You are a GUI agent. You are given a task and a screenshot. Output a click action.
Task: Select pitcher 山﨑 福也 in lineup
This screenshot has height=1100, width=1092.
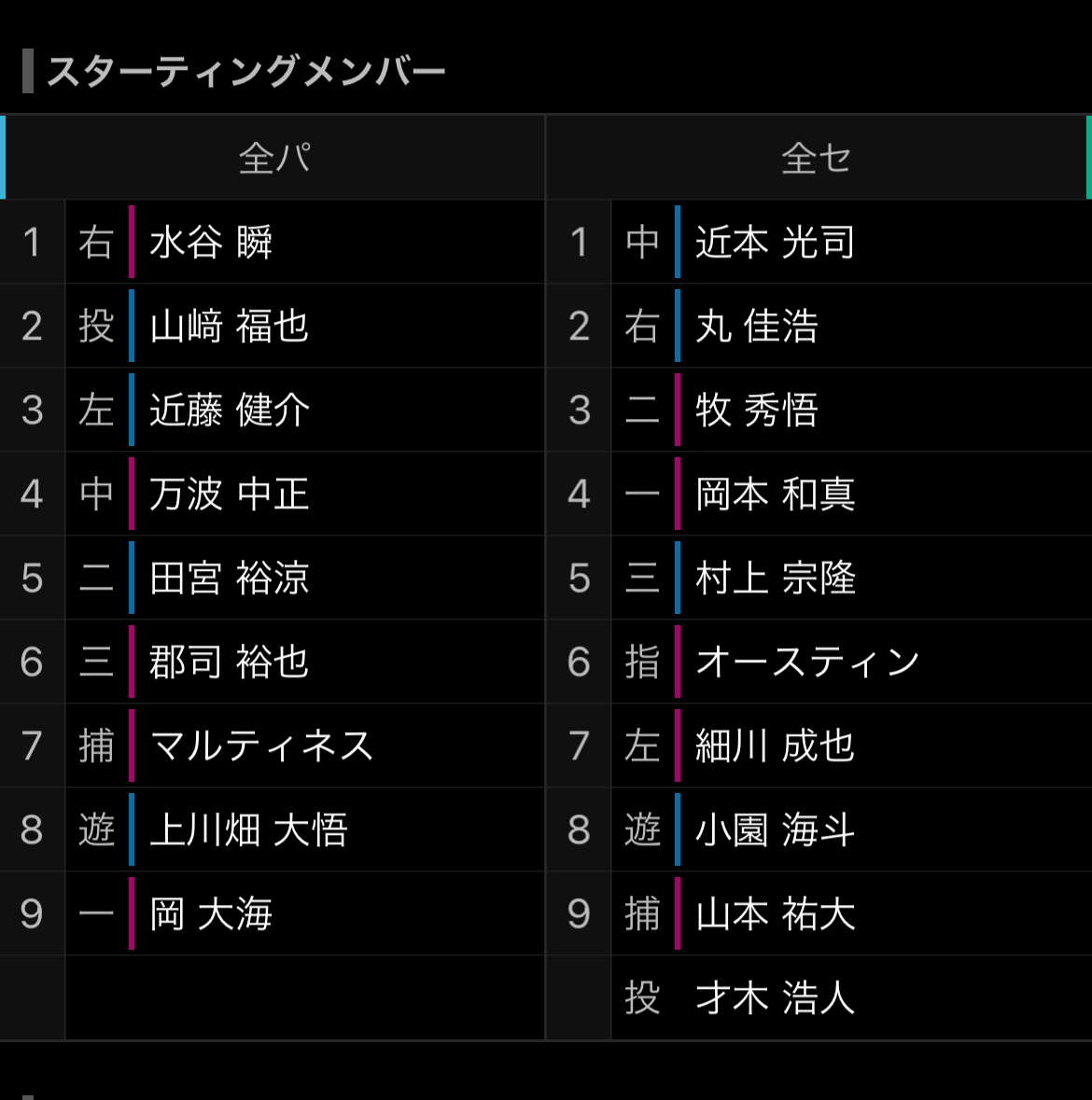click(x=229, y=327)
